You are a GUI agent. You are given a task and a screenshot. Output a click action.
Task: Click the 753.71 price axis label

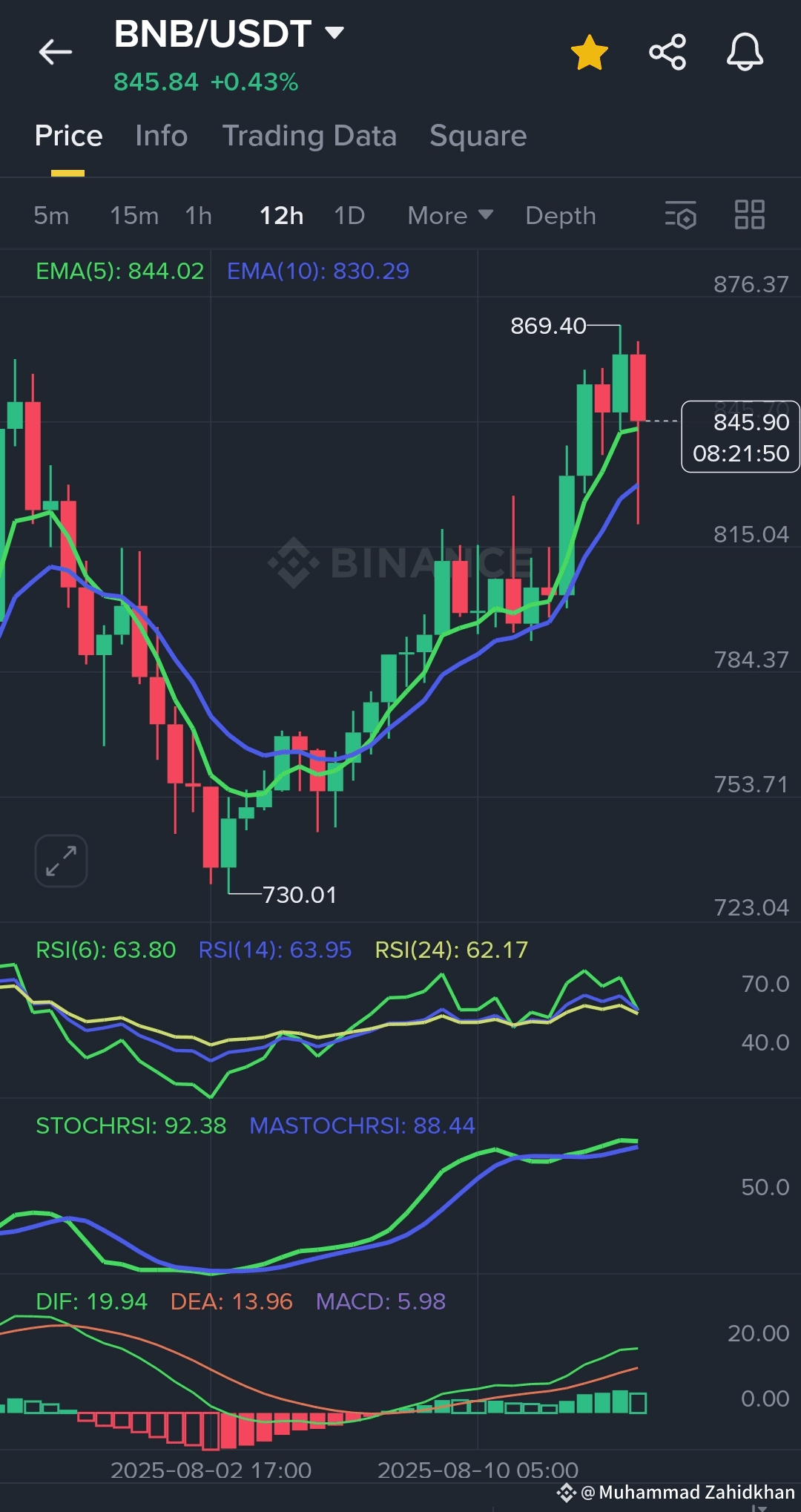coord(751,785)
